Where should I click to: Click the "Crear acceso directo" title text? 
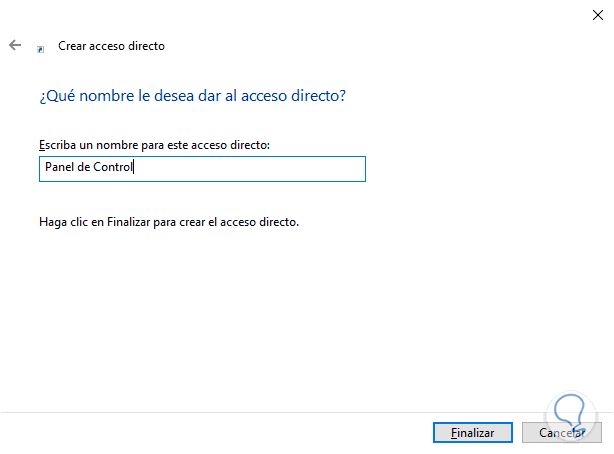click(x=111, y=46)
